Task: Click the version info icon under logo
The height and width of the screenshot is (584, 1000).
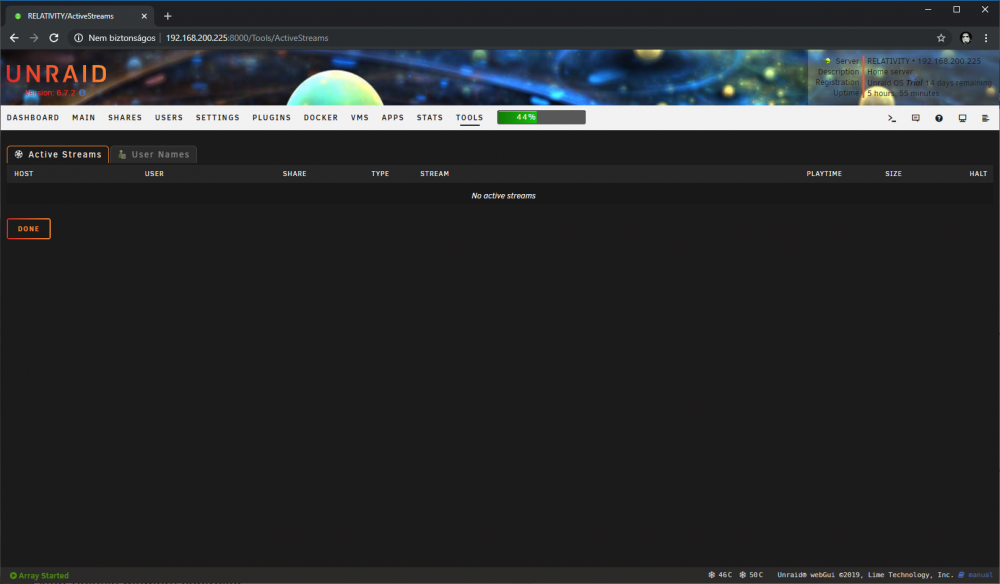Action: point(82,93)
